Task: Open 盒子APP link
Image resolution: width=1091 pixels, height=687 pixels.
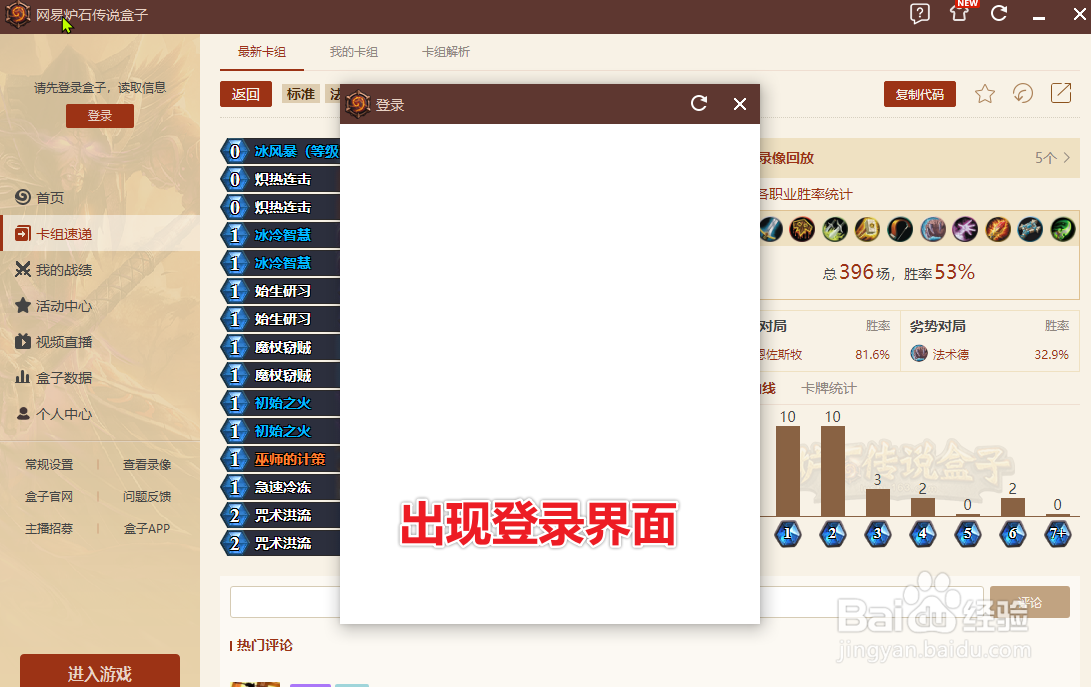Action: click(147, 528)
